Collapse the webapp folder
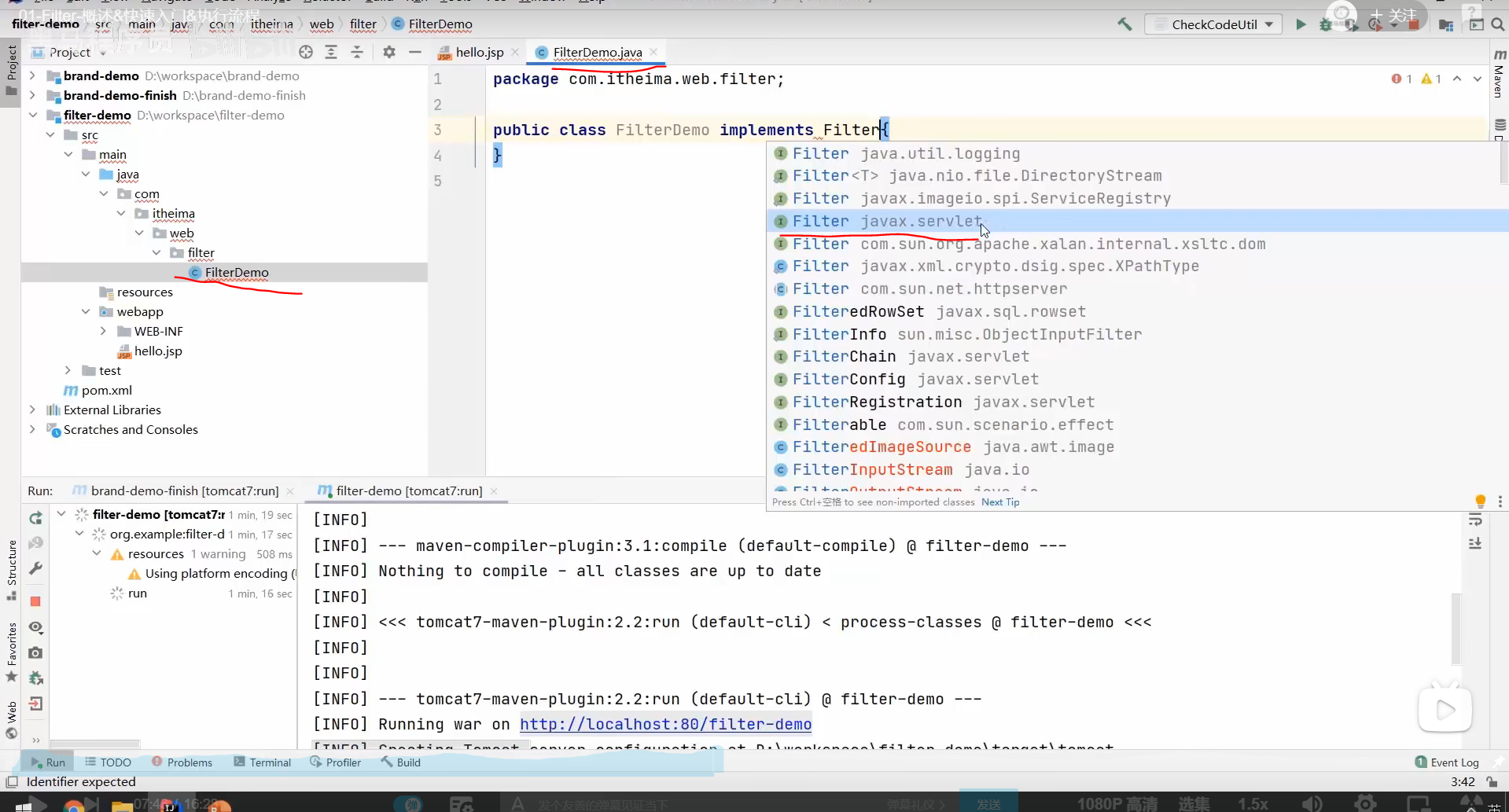1509x812 pixels. (85, 311)
